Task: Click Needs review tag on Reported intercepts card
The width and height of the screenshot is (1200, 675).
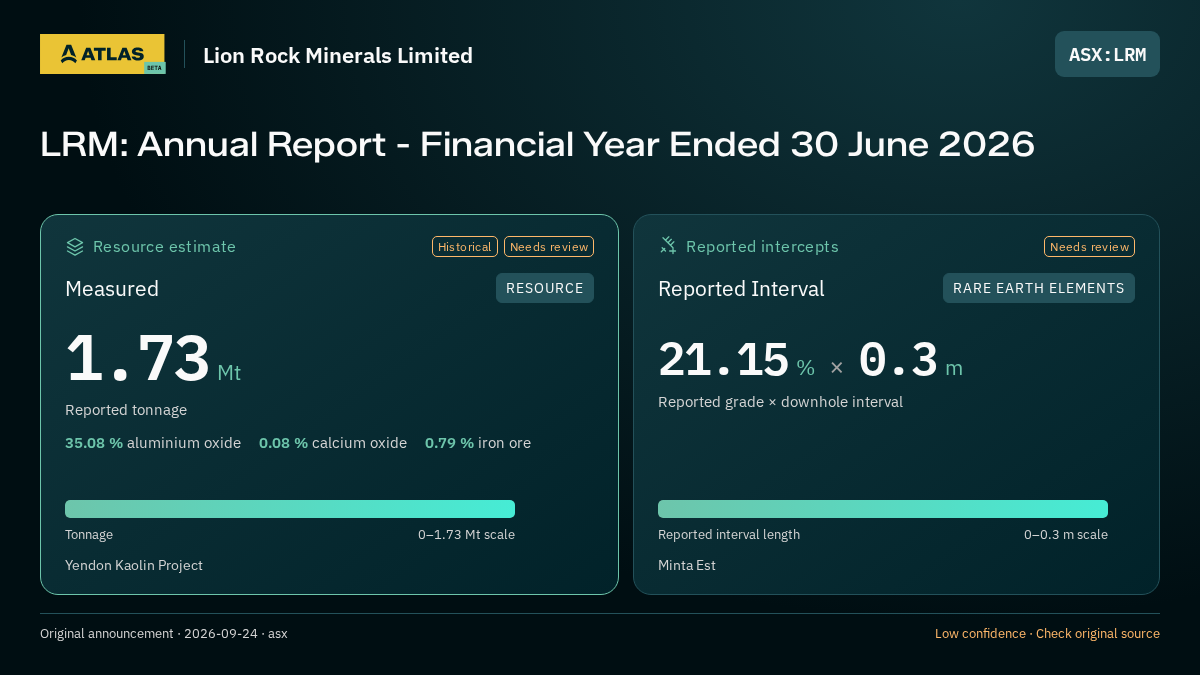Action: pyautogui.click(x=1089, y=247)
